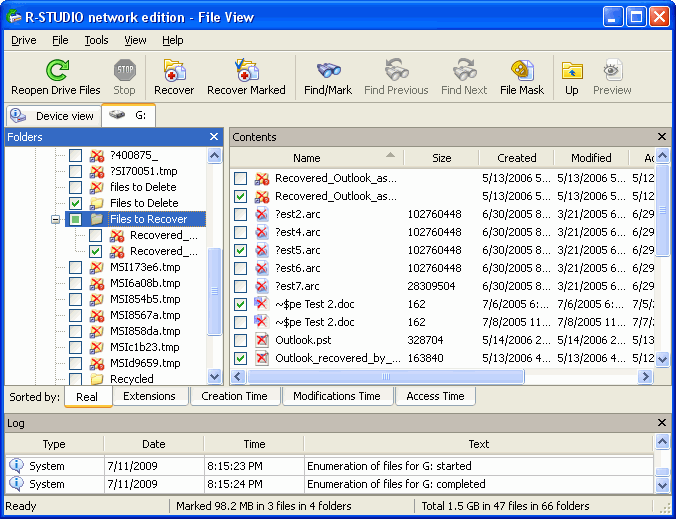
Task: Click Contents horizontal scroll right arrow
Action: coord(645,377)
